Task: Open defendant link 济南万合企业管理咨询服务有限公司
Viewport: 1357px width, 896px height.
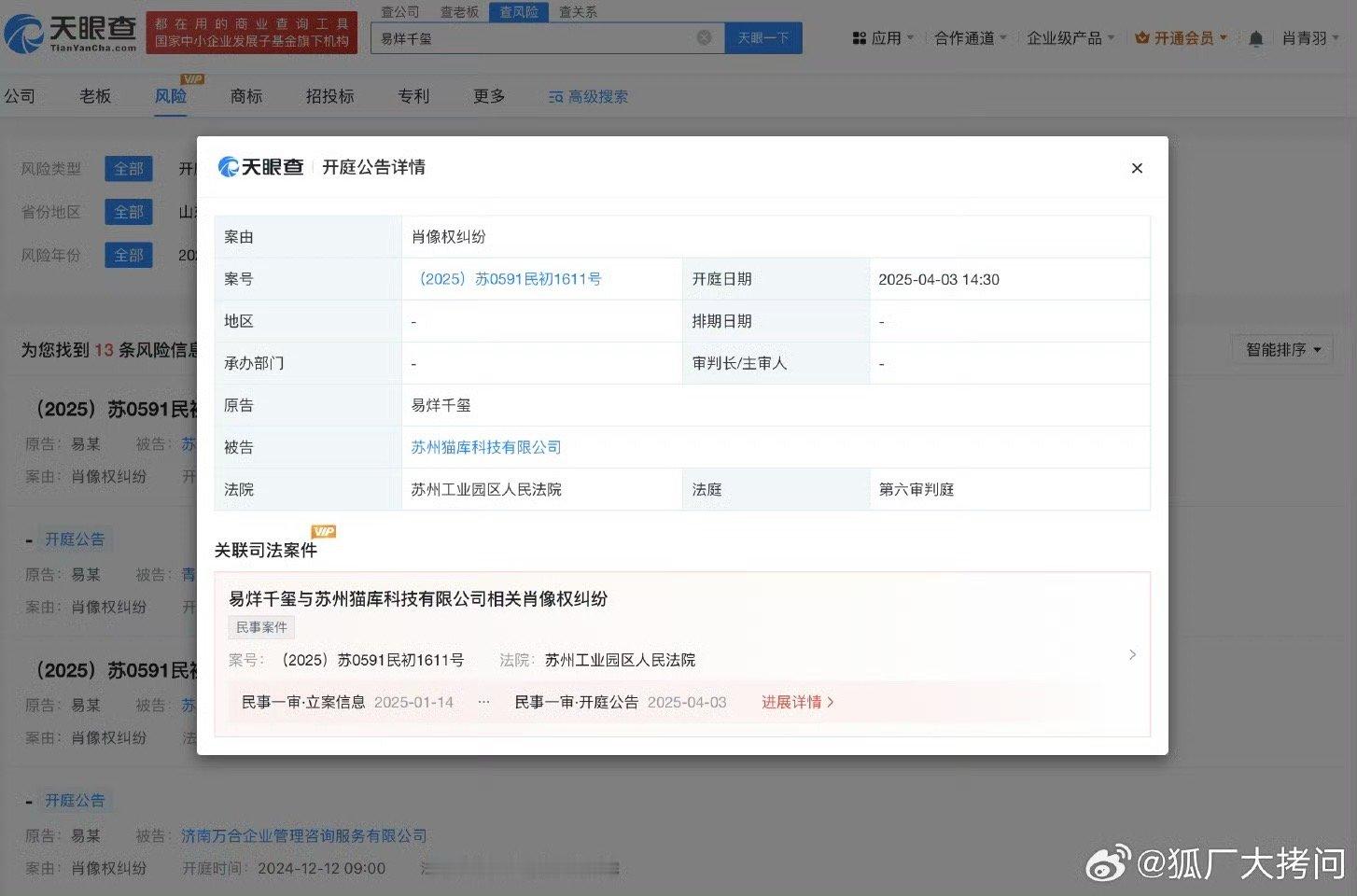Action: click(304, 835)
